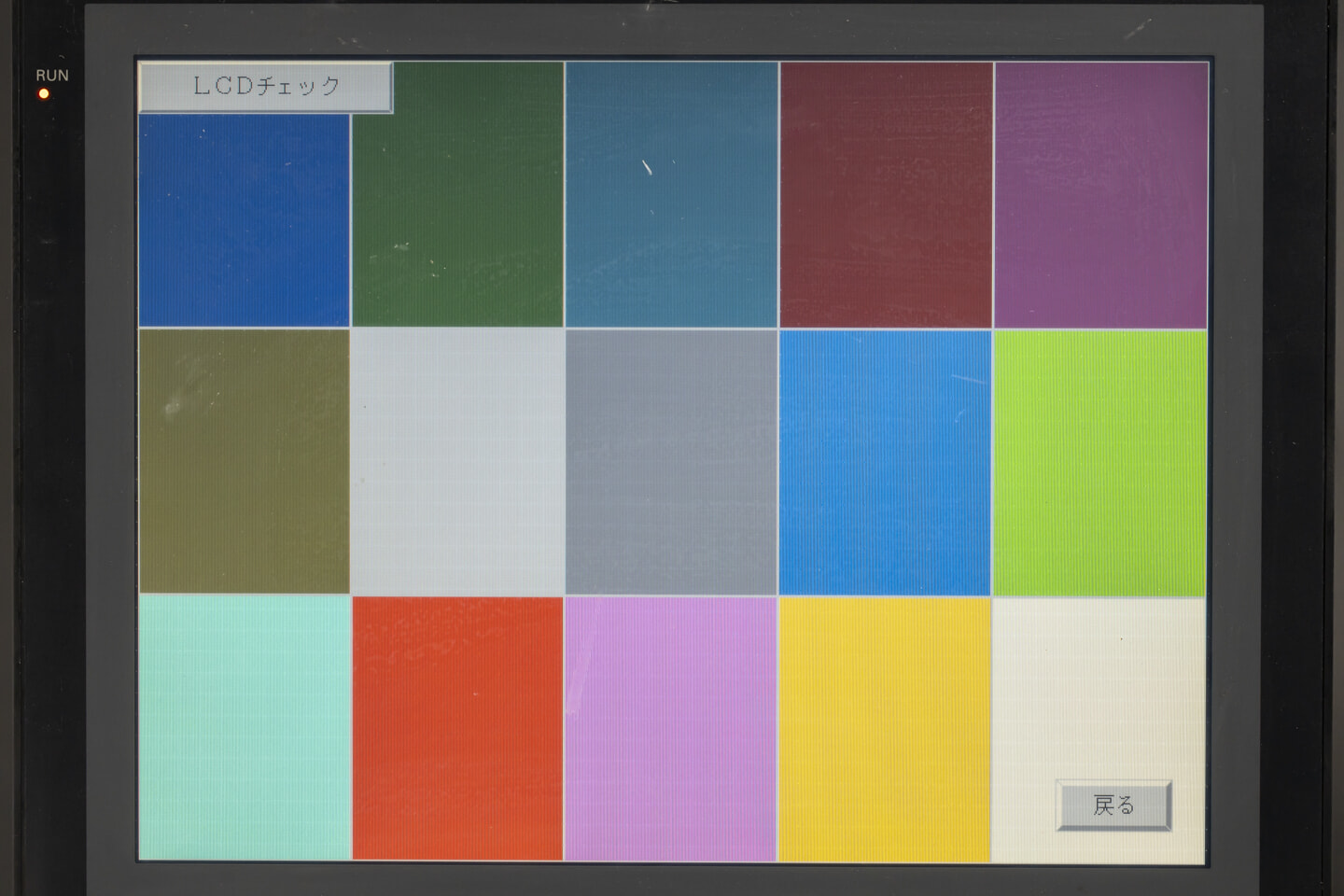The image size is (1344, 896).
Task: Select the dark purple swatch
Action: coord(1100,194)
